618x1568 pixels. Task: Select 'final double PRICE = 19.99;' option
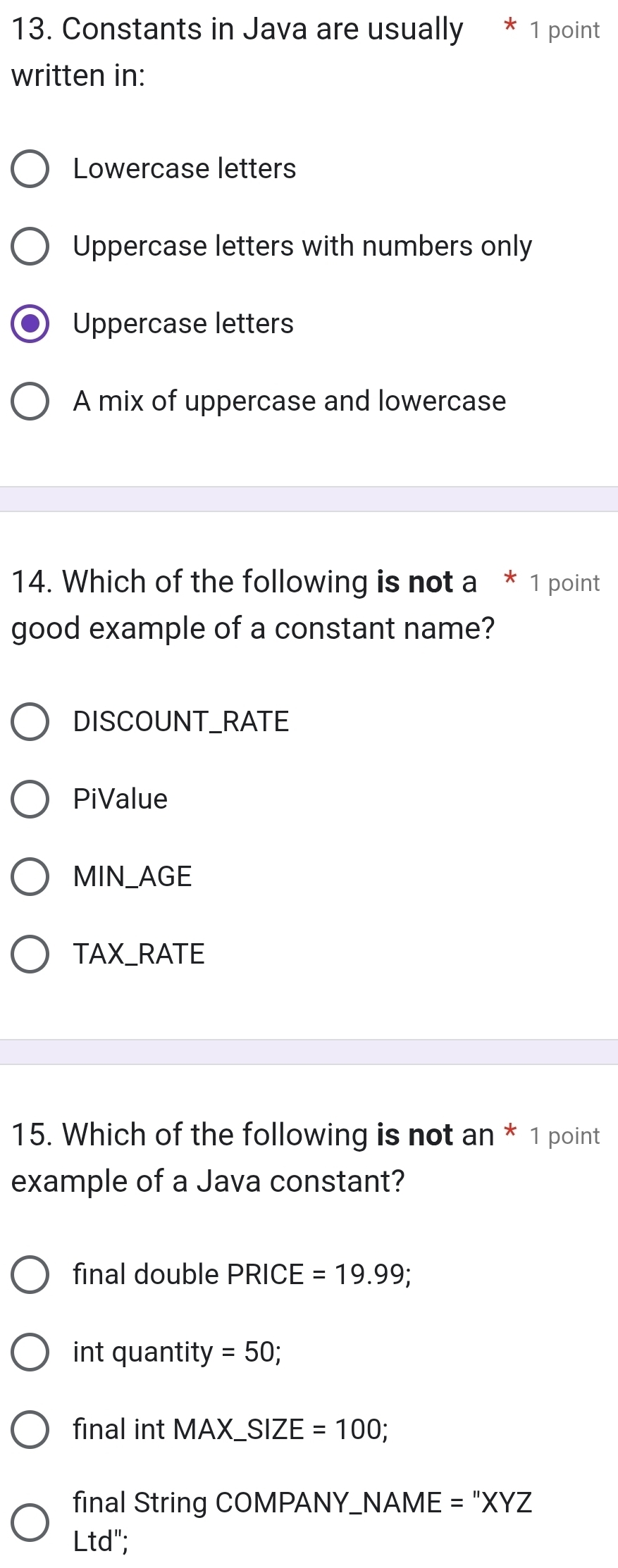(x=30, y=1275)
